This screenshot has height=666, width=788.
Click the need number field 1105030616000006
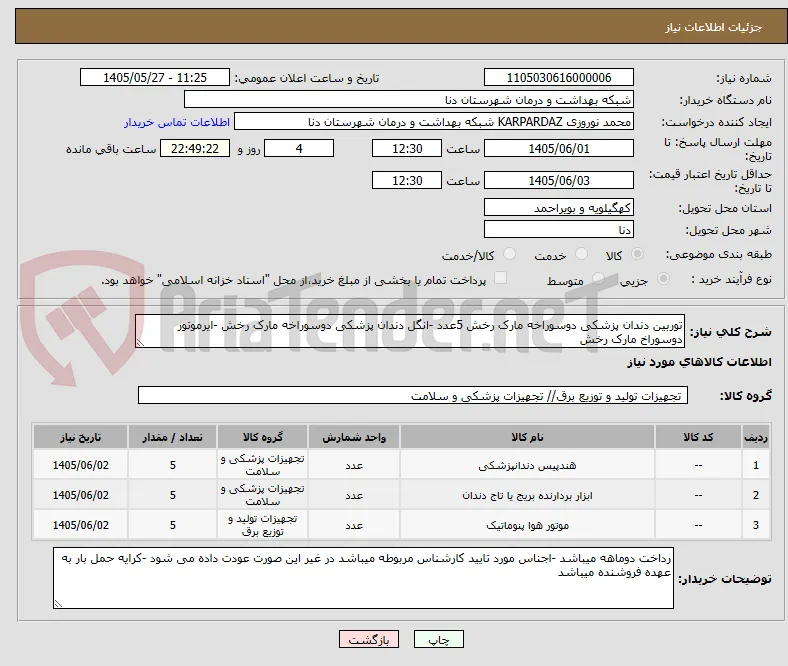tap(558, 77)
